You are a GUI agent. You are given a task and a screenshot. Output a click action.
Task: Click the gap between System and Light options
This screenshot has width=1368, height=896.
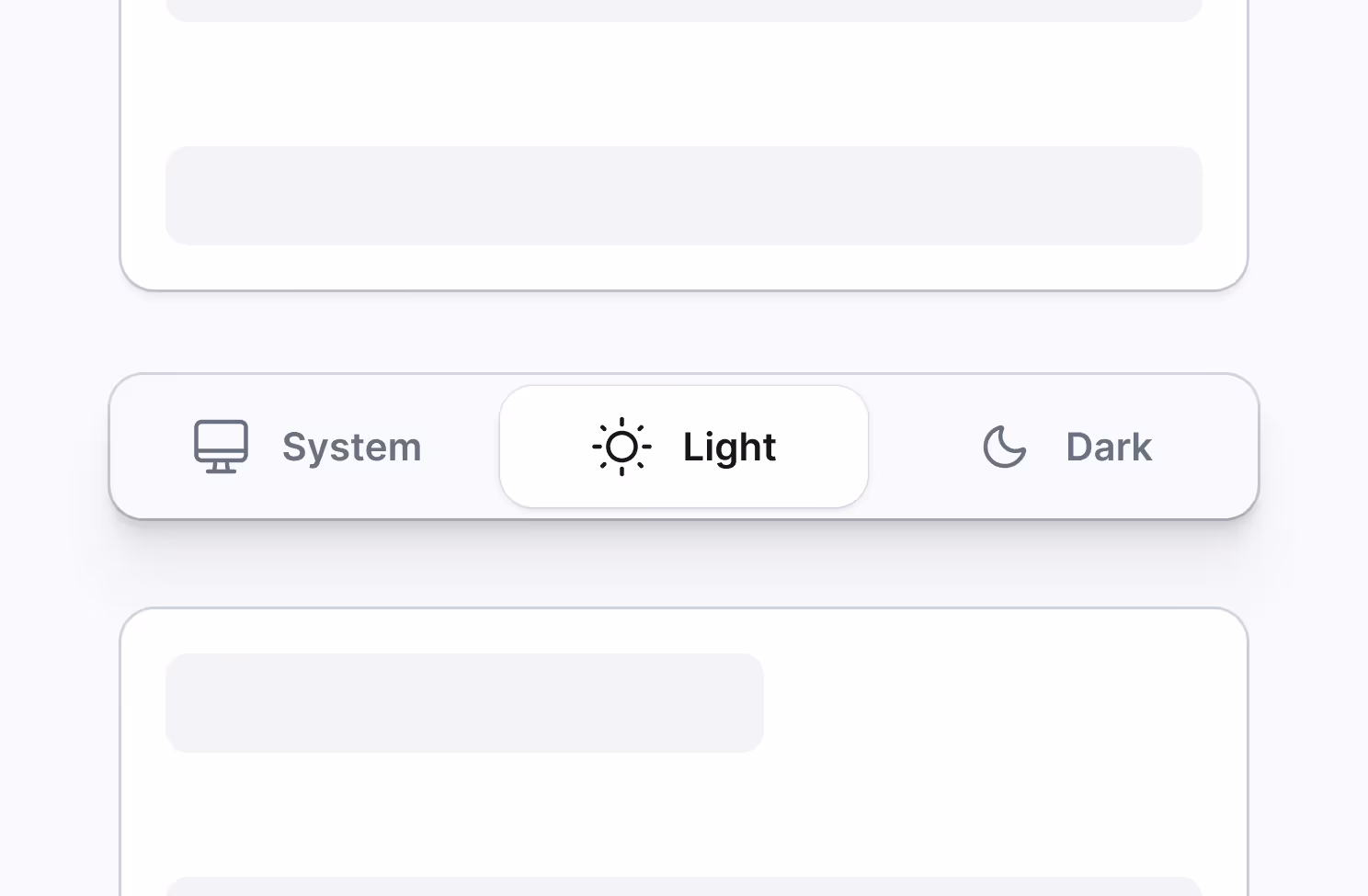[x=471, y=447]
